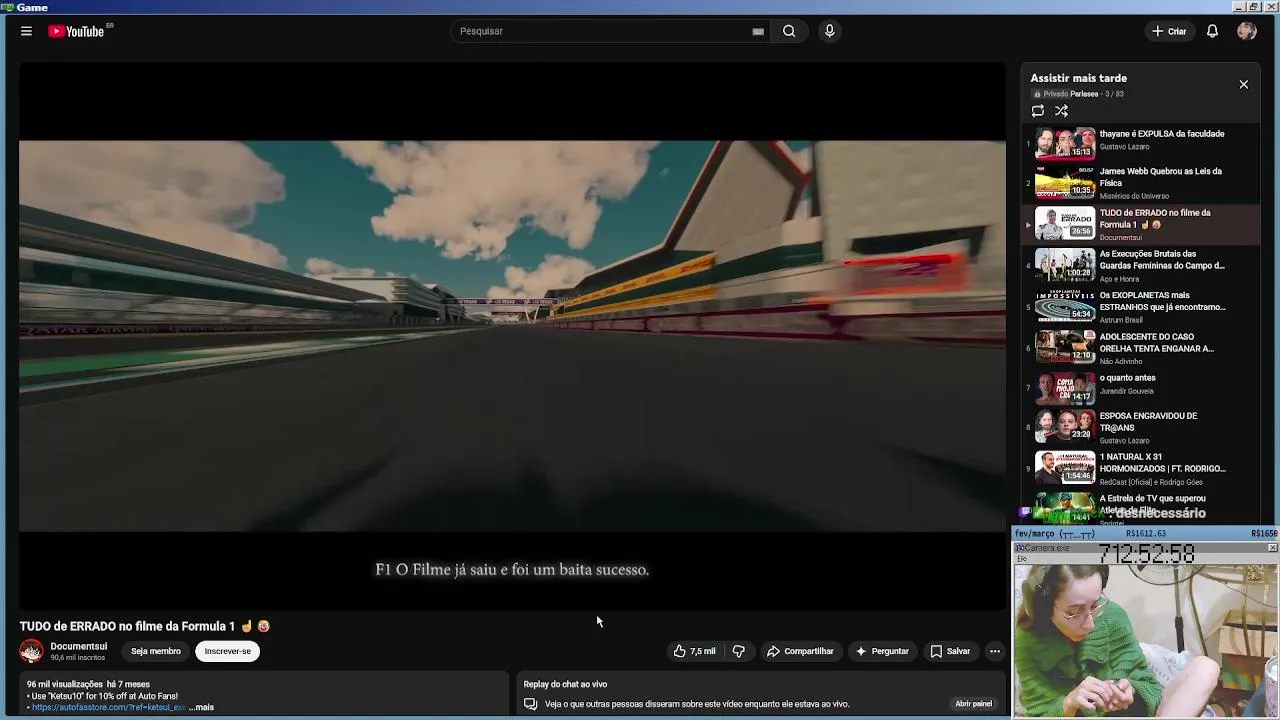The width and height of the screenshot is (1280, 720).
Task: Toggle playlist shuffle icon
Action: [x=1061, y=111]
